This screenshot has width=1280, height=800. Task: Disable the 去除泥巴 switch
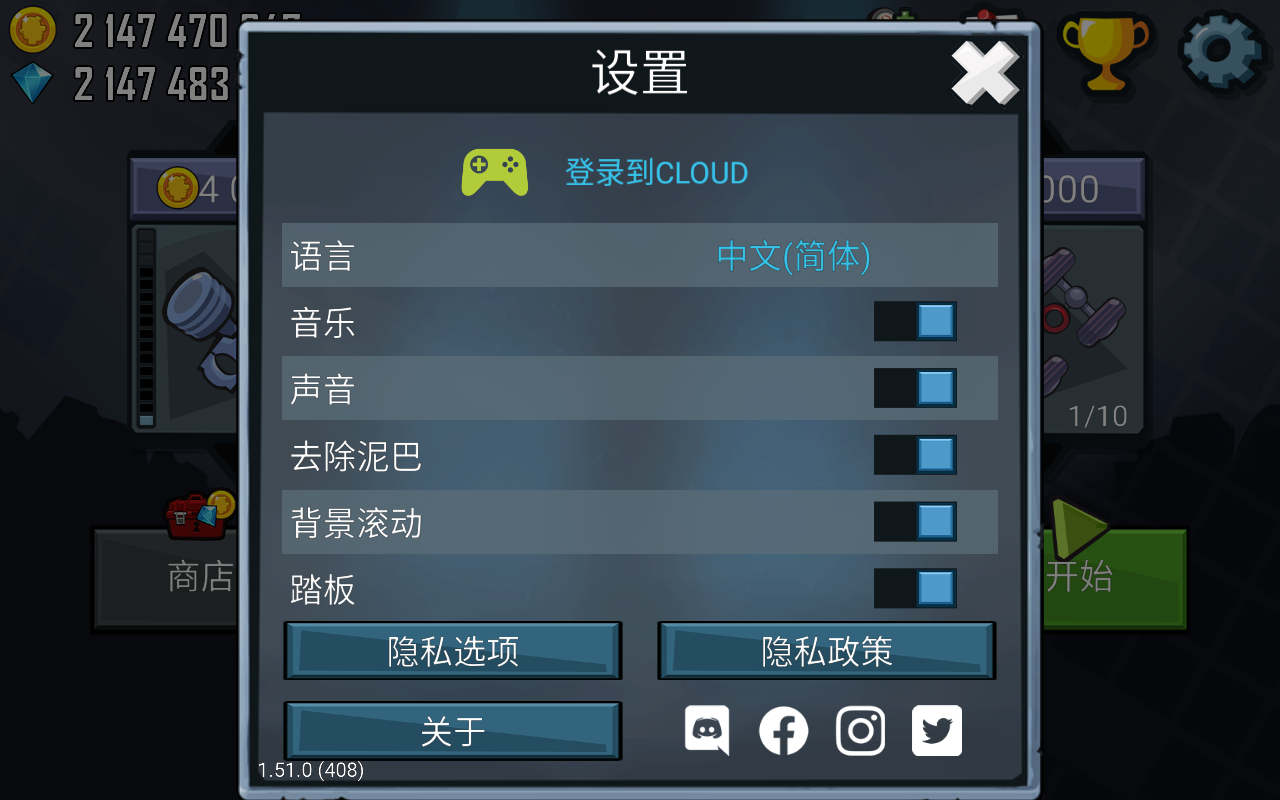pos(915,455)
